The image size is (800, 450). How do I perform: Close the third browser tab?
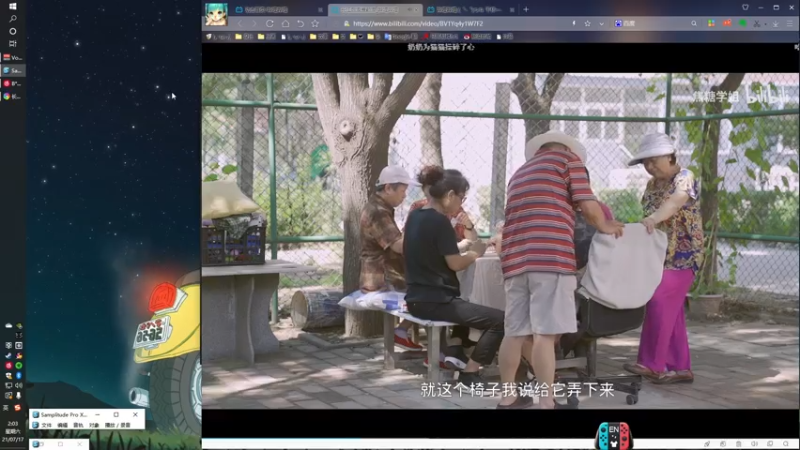coord(512,10)
